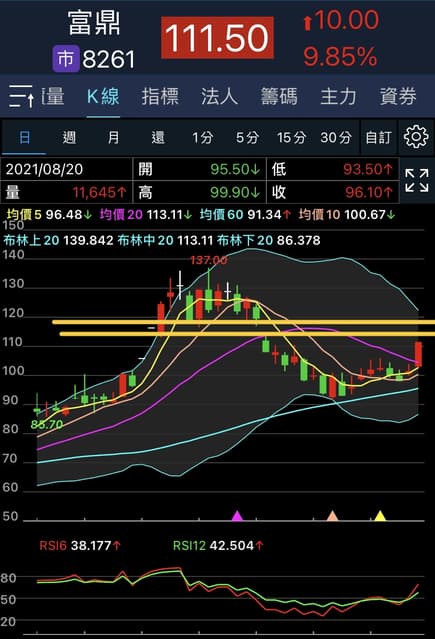Tap the purple 市 market badge
This screenshot has height=639, width=435.
(66, 59)
